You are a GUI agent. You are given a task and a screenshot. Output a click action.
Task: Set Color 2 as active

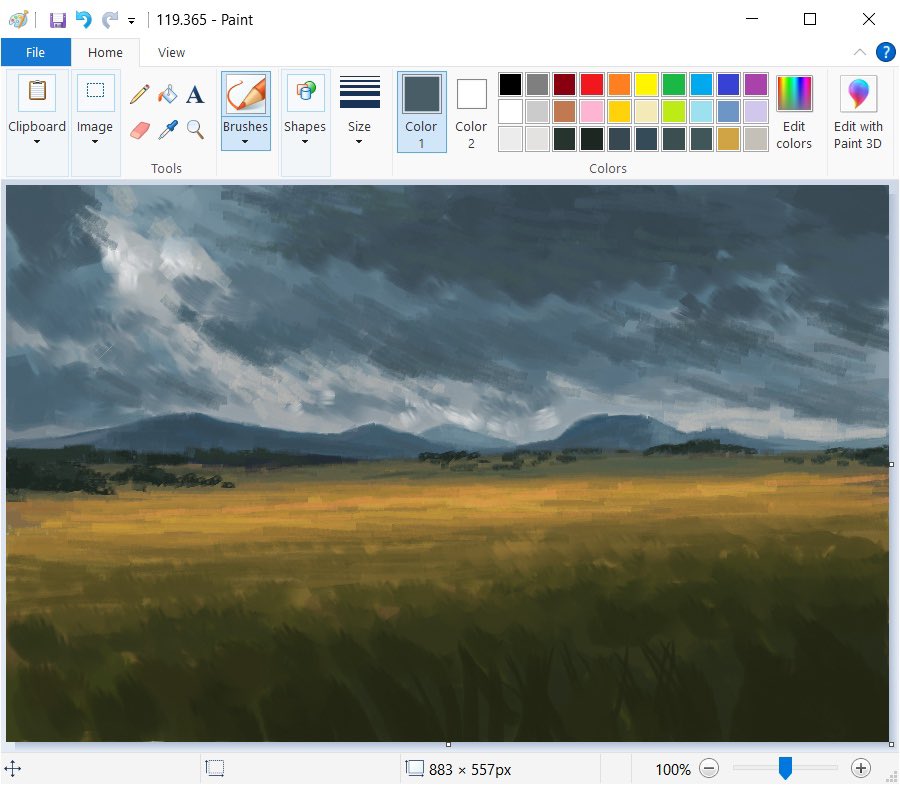click(471, 112)
